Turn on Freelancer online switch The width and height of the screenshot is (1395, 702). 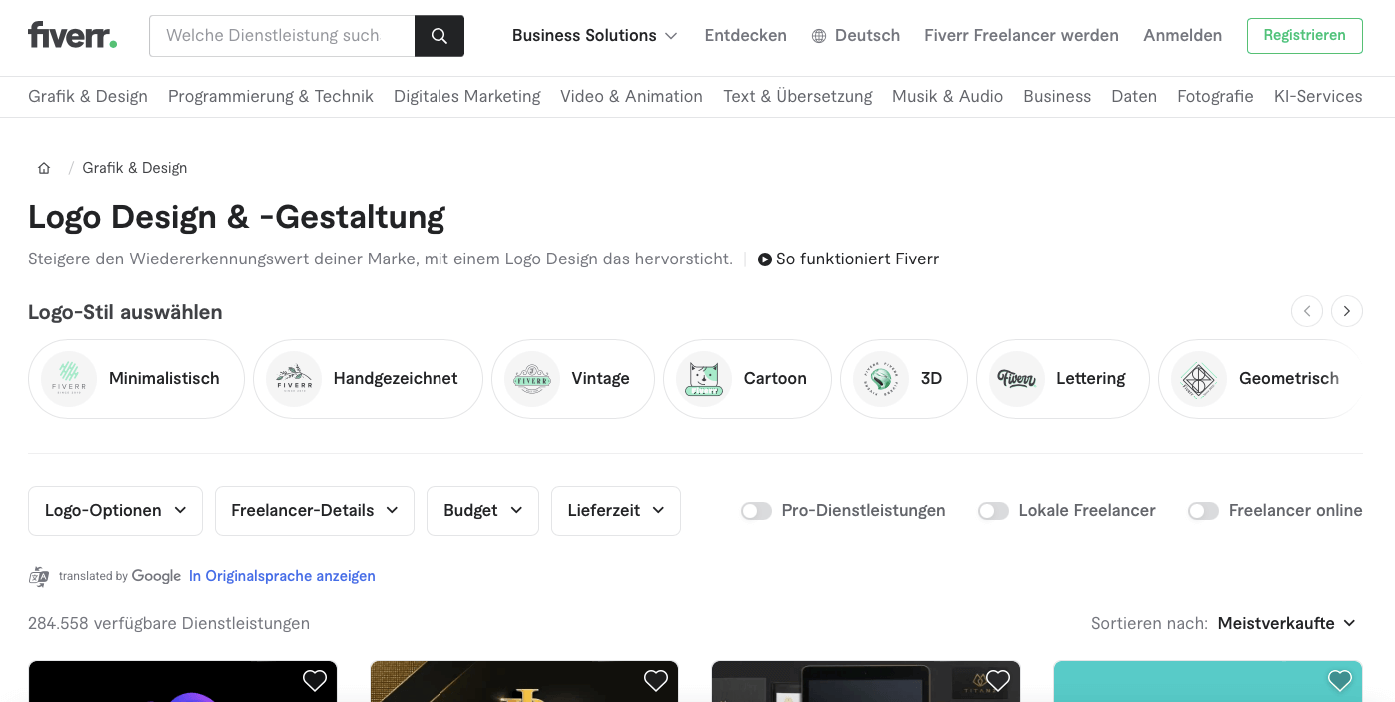1204,511
